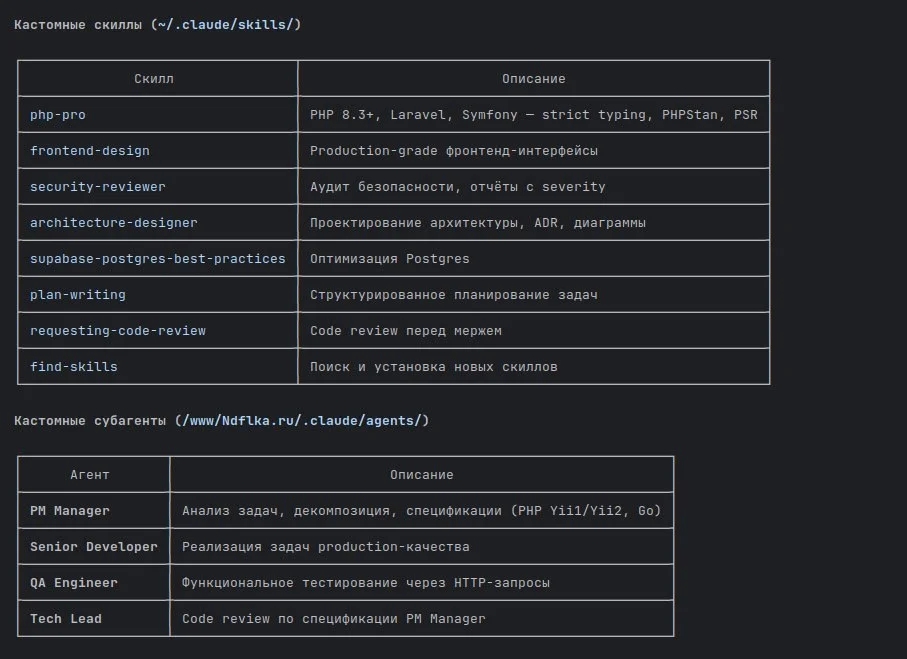Click the Code review перед мержем description

pyautogui.click(x=406, y=331)
